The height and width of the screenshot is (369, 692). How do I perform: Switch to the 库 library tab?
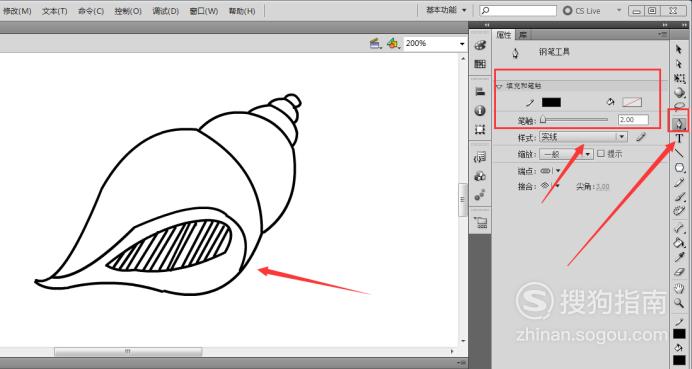pos(523,35)
